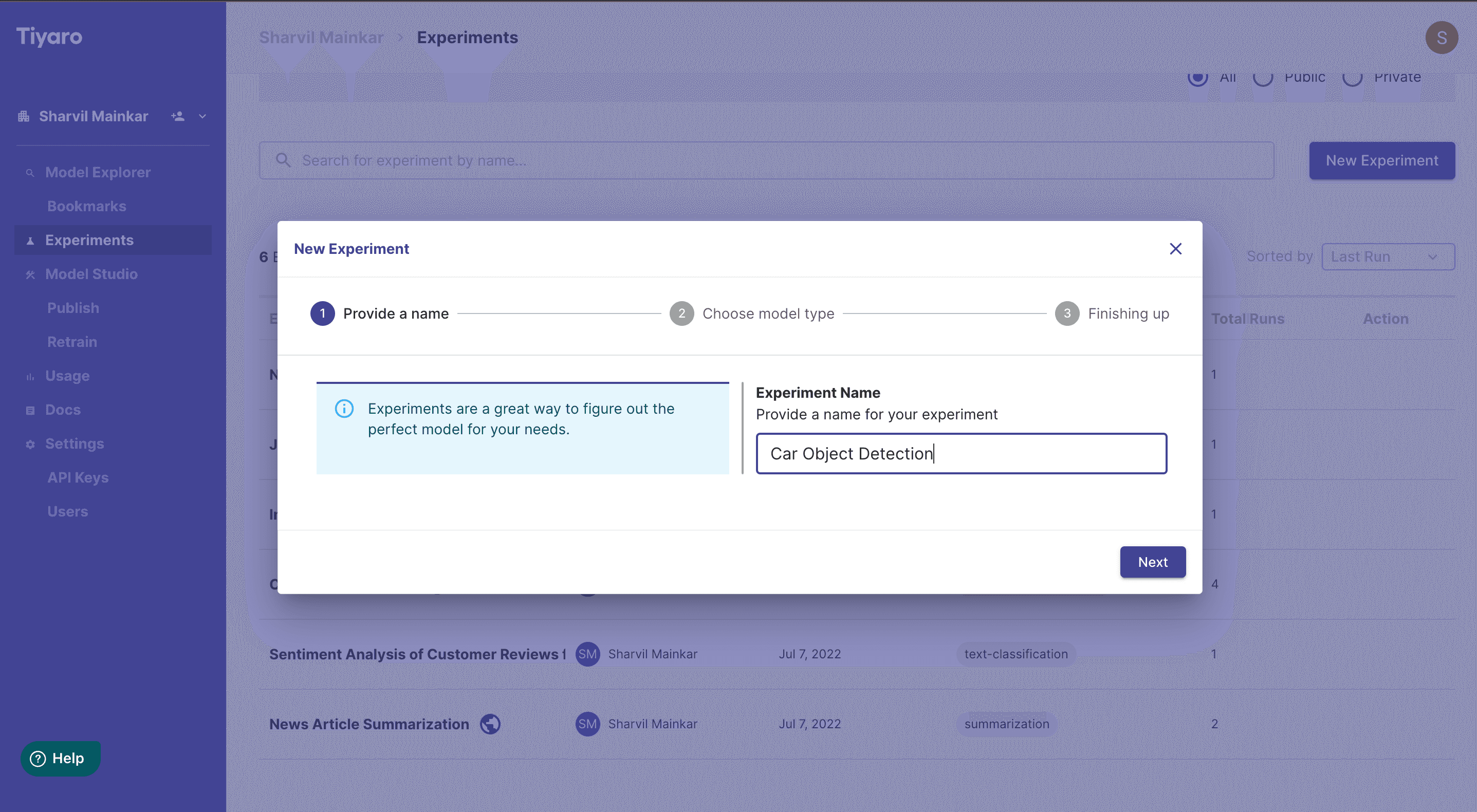
Task: Open News Article Summarization experiment
Action: pyautogui.click(x=369, y=724)
